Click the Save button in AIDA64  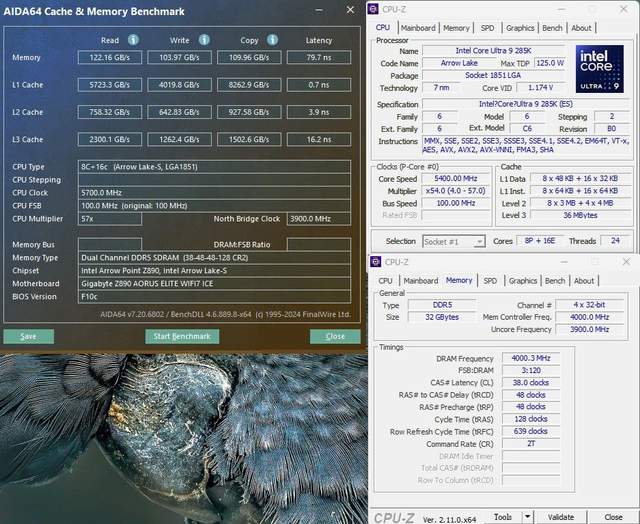click(x=28, y=336)
